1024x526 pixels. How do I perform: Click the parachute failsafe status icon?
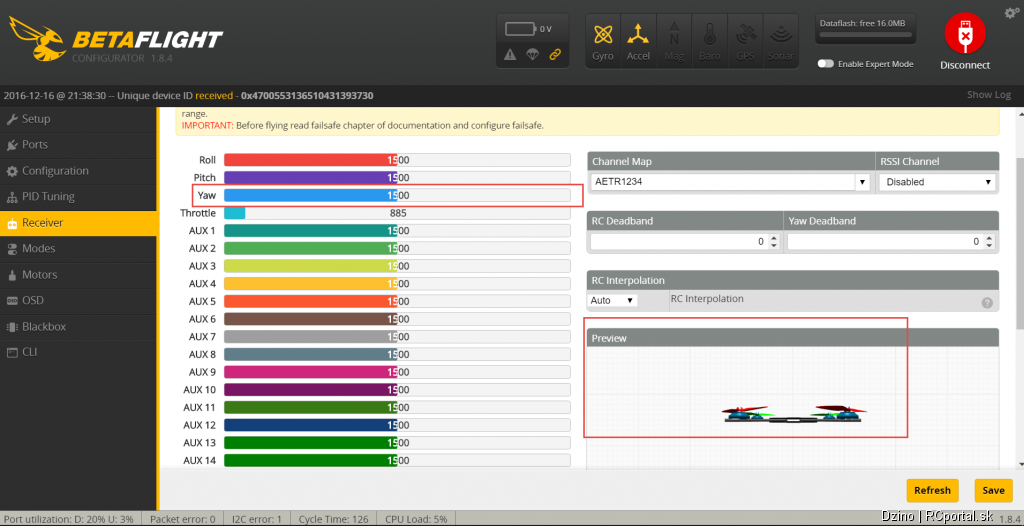(532, 55)
